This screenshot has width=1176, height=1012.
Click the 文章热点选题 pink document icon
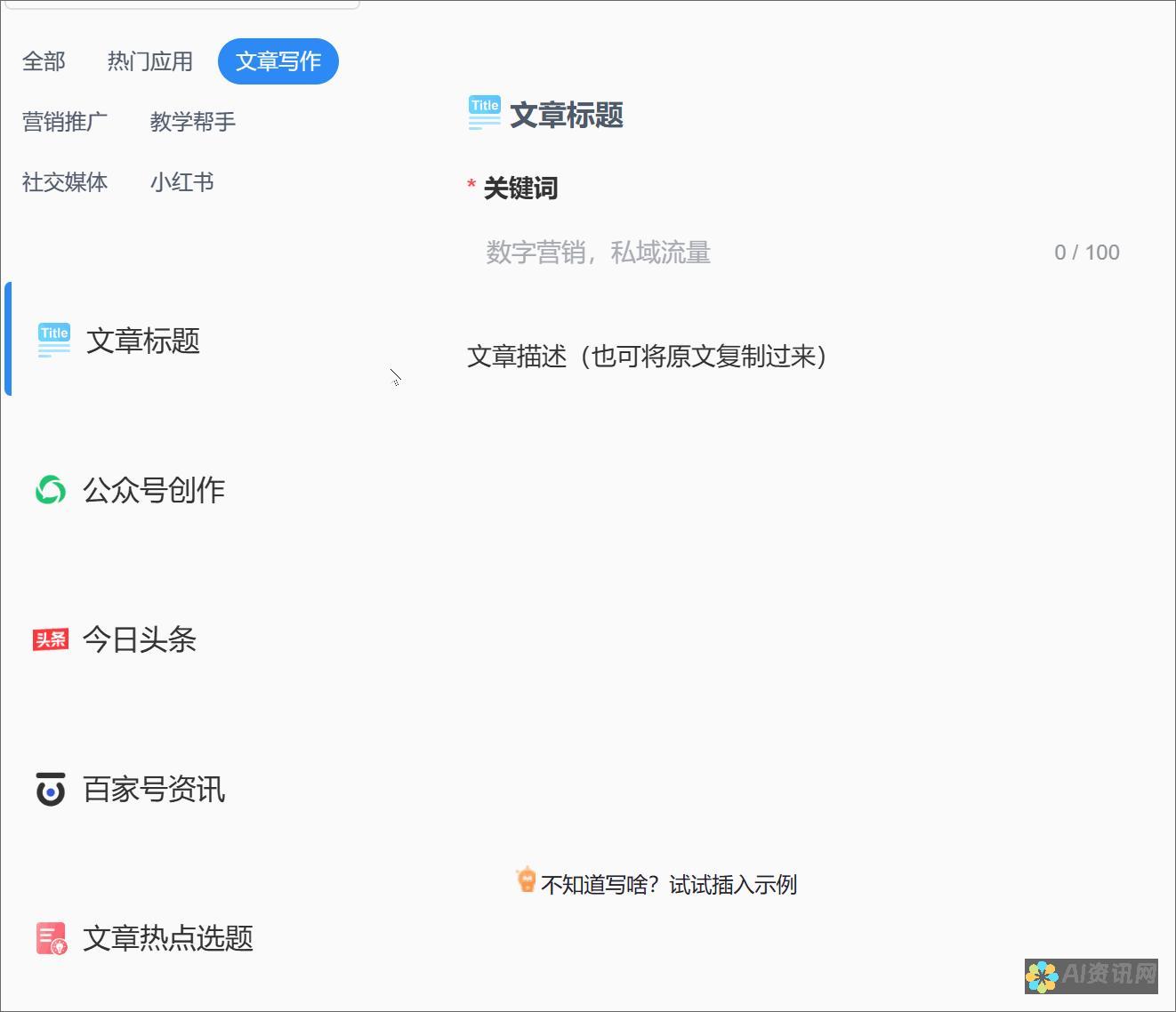pyautogui.click(x=52, y=938)
